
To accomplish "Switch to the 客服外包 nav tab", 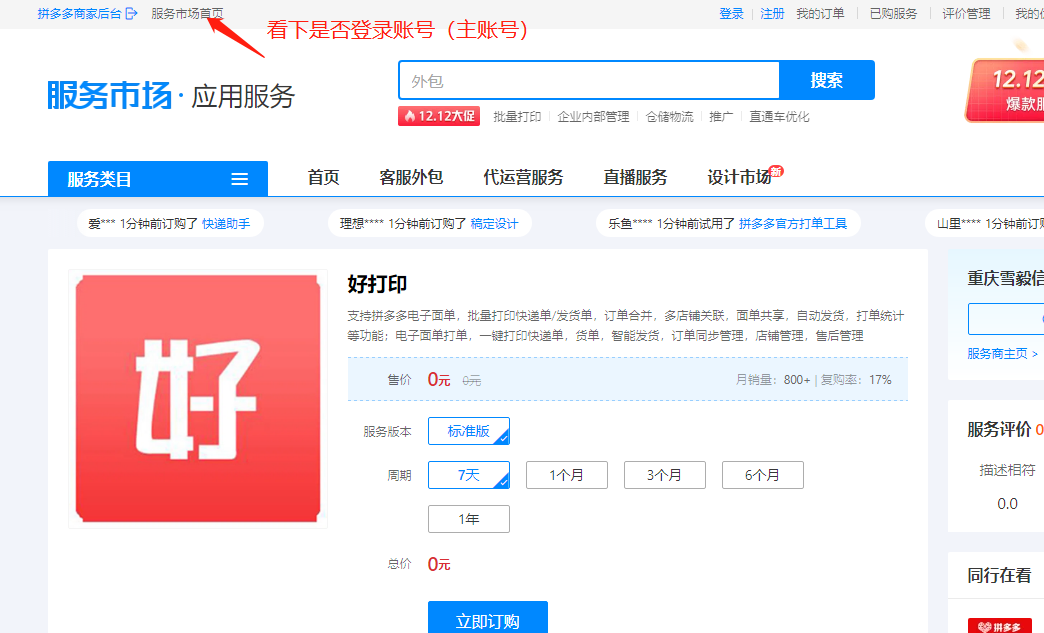I will point(411,177).
